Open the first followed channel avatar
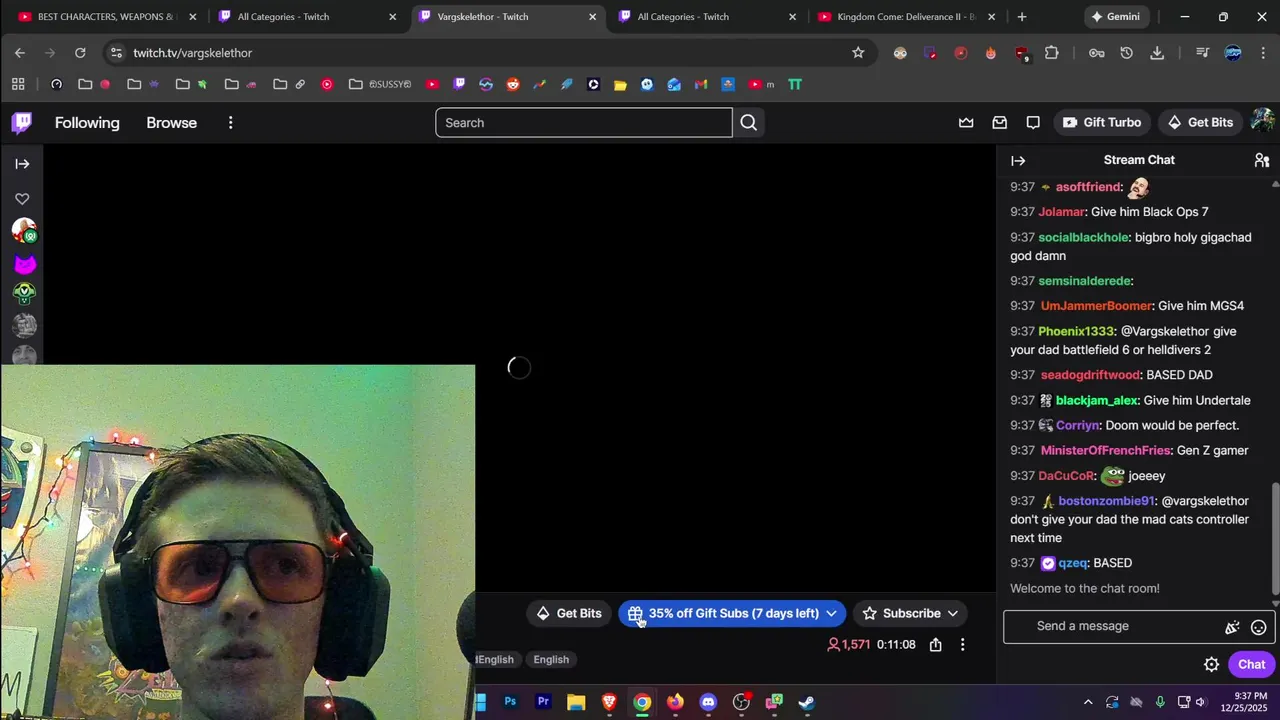This screenshot has width=1280, height=720. [24, 231]
